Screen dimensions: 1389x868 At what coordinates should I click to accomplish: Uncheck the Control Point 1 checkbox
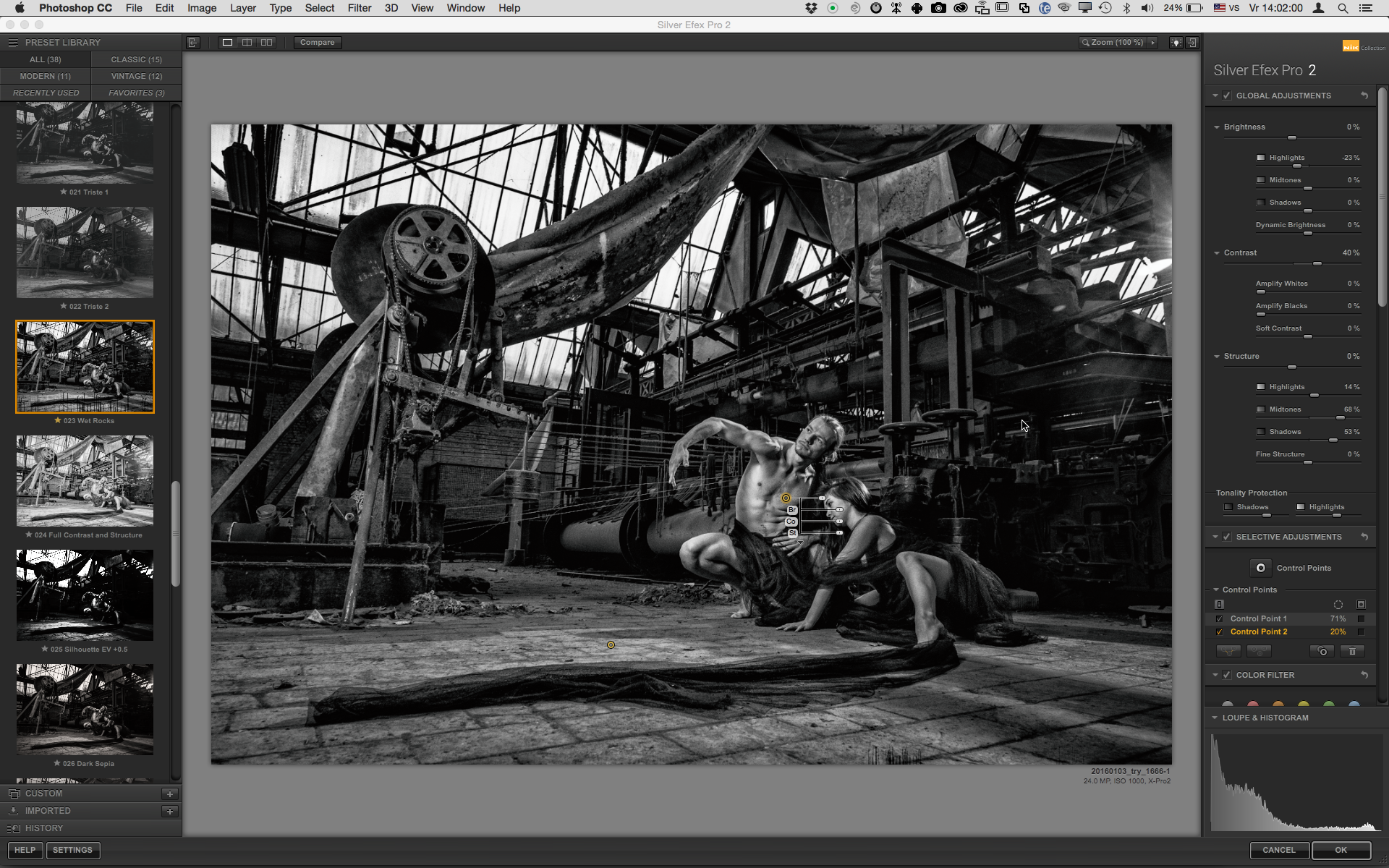coord(1220,619)
